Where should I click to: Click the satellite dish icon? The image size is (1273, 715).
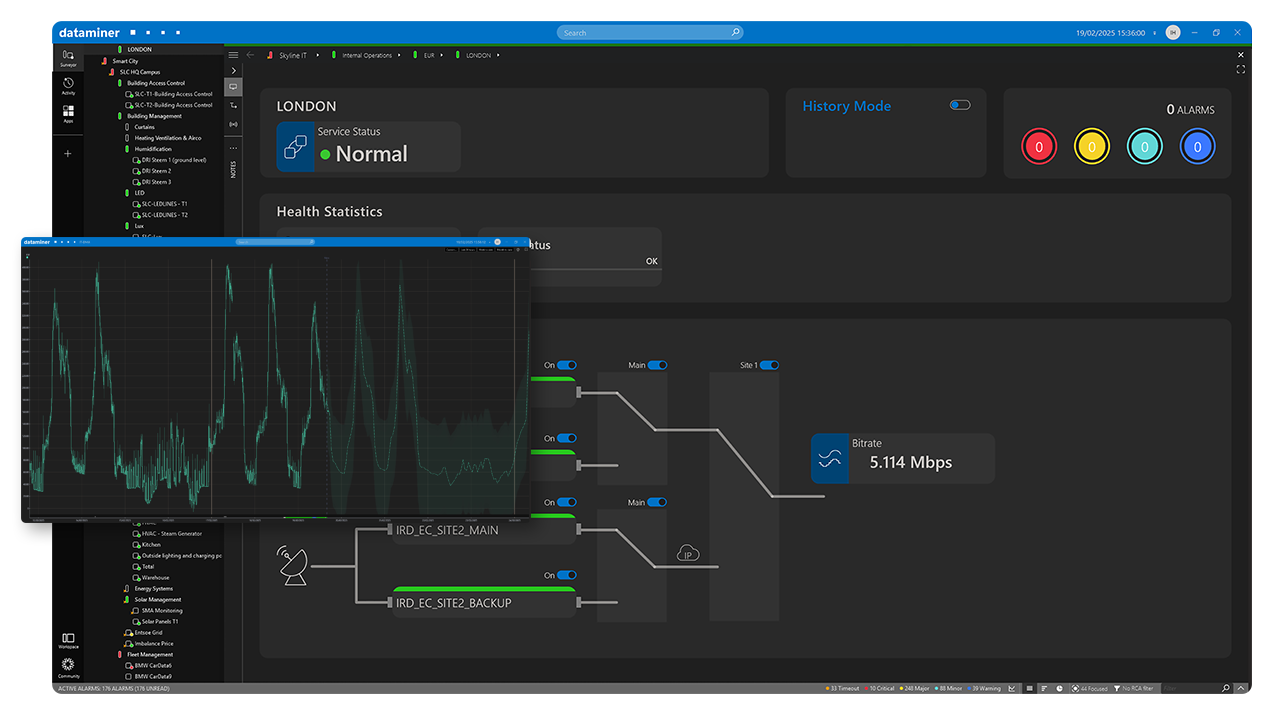pyautogui.click(x=294, y=566)
